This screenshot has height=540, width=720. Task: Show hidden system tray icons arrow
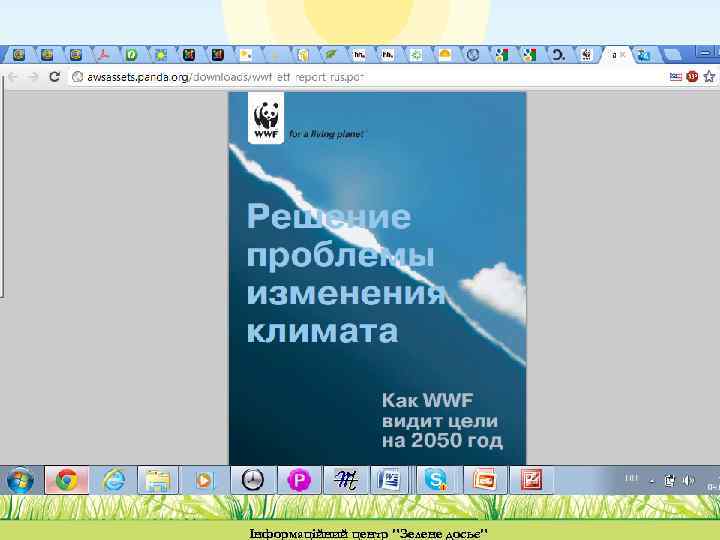point(652,482)
